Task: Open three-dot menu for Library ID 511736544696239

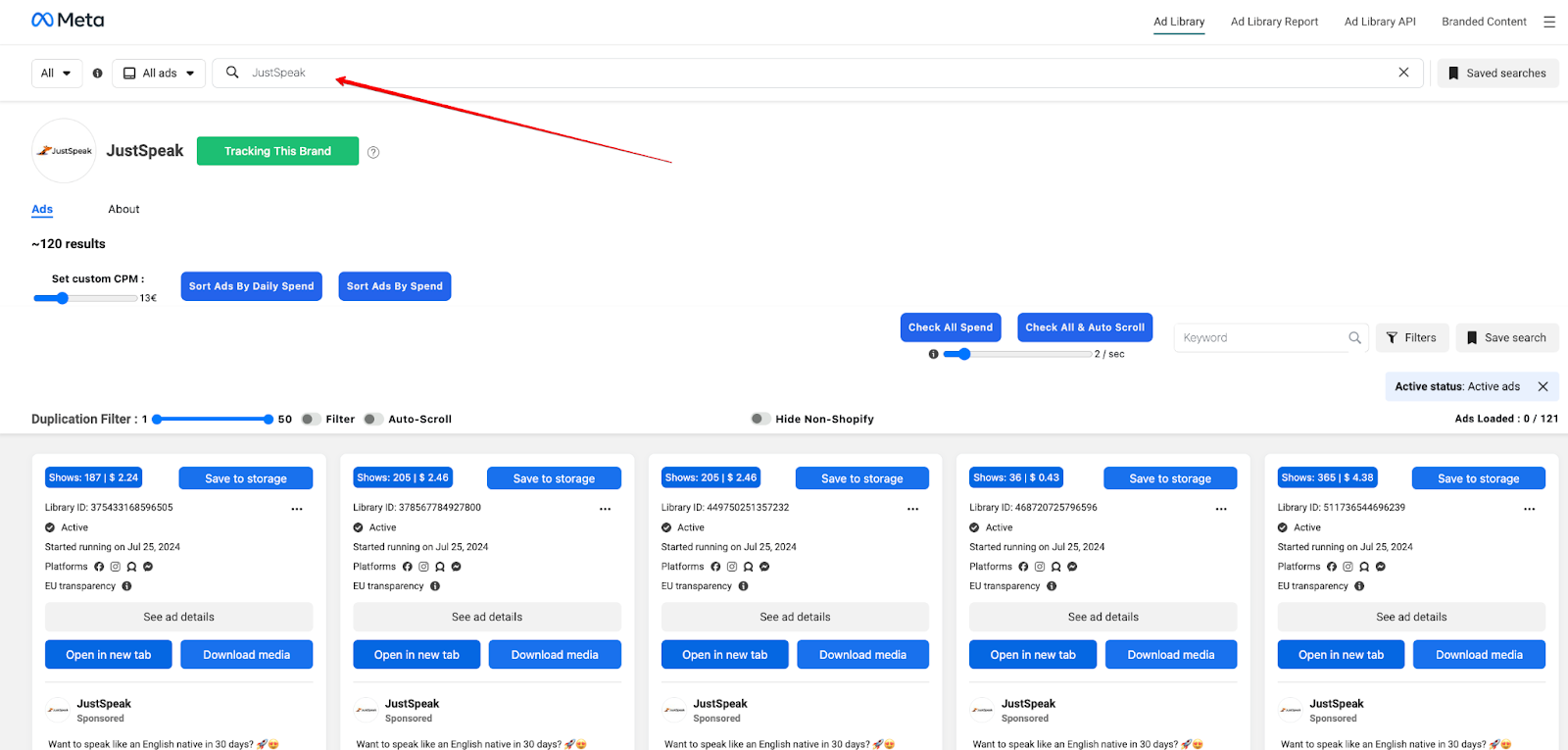Action: pos(1530,509)
